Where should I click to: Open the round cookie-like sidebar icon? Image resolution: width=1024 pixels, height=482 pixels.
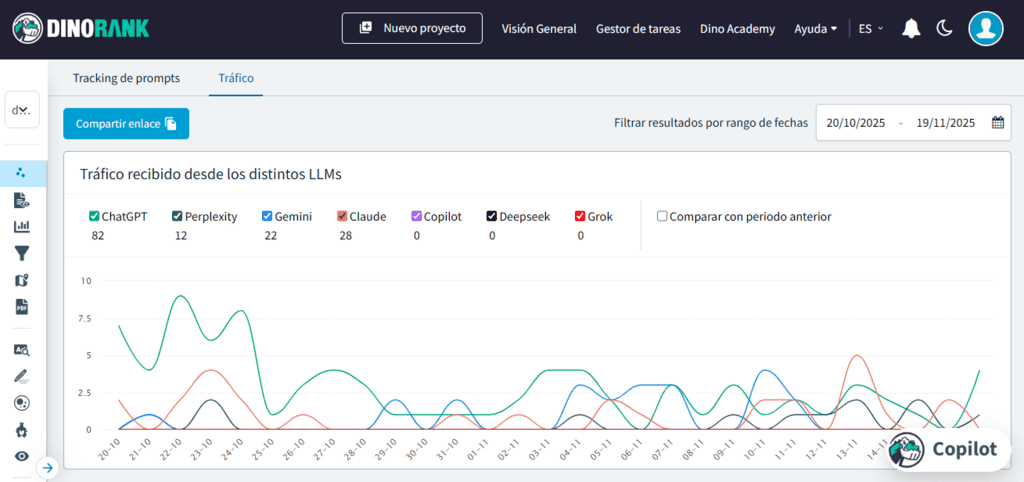point(22,403)
